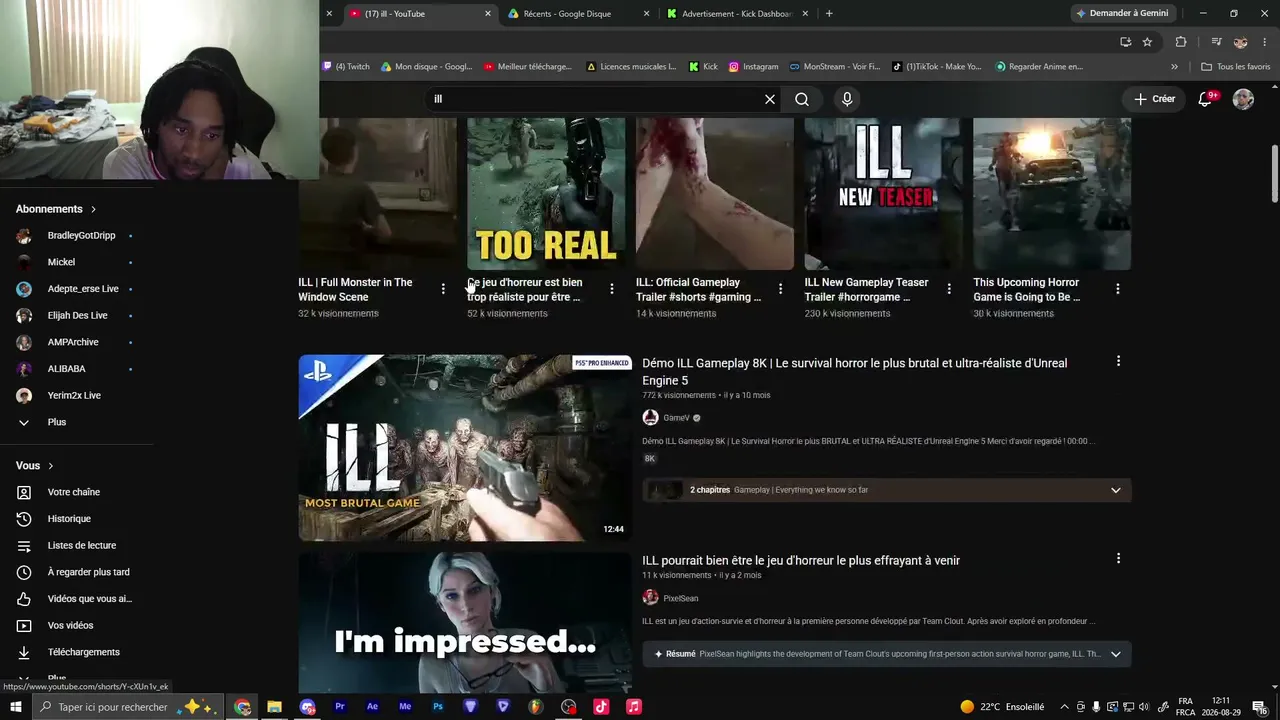Open the Twitch bookmark
Viewport: 1280px width, 720px height.
point(346,67)
